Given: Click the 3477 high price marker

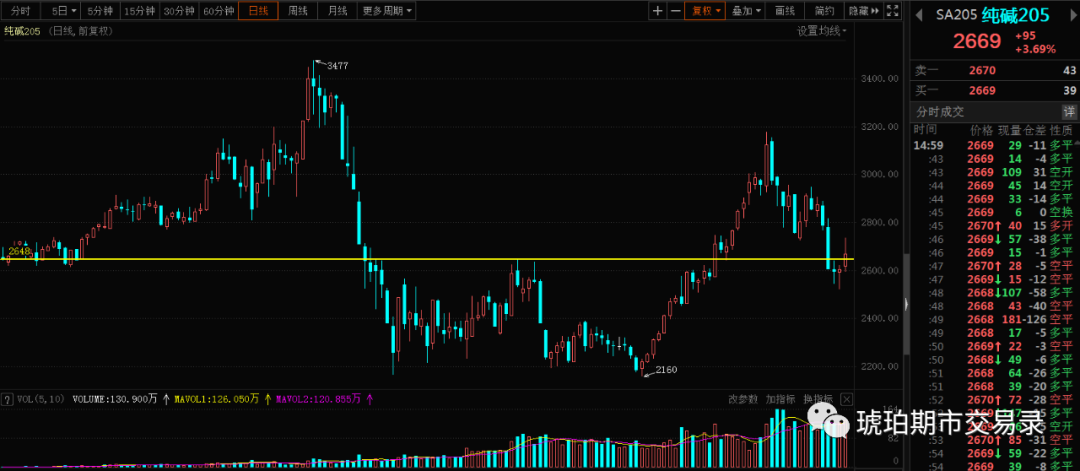Looking at the screenshot, I should [338, 65].
